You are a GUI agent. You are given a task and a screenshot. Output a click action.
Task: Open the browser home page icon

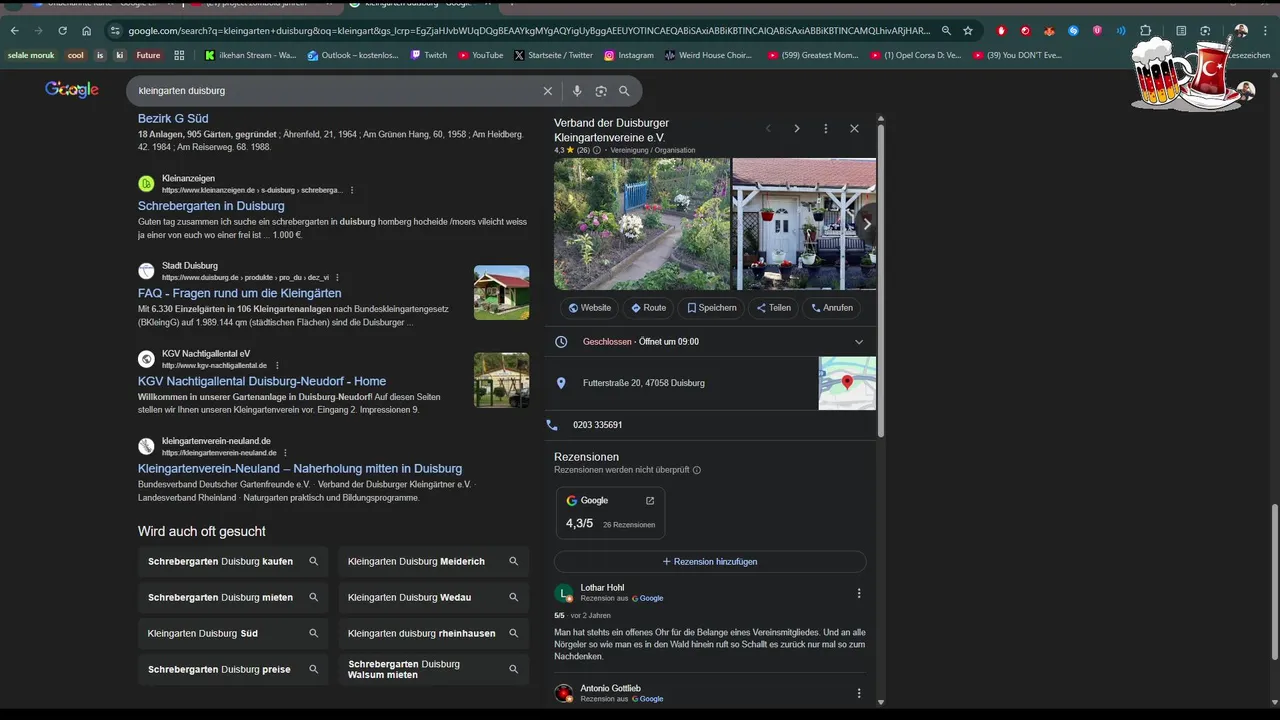pyautogui.click(x=86, y=31)
